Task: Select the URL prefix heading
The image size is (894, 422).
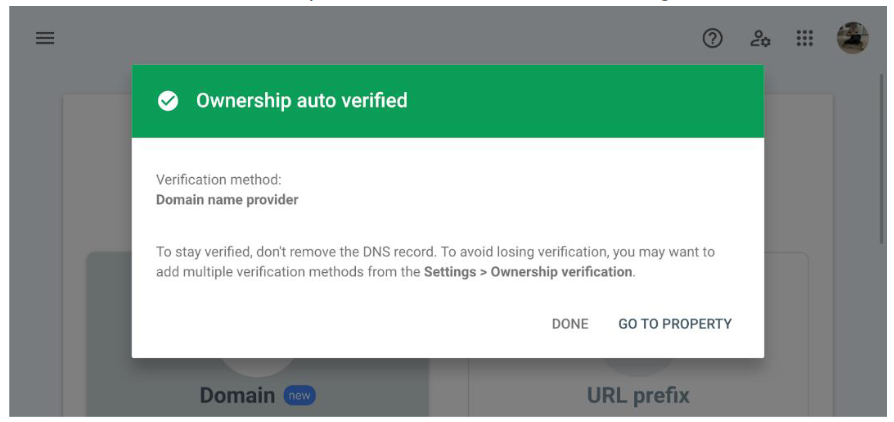Action: (638, 395)
